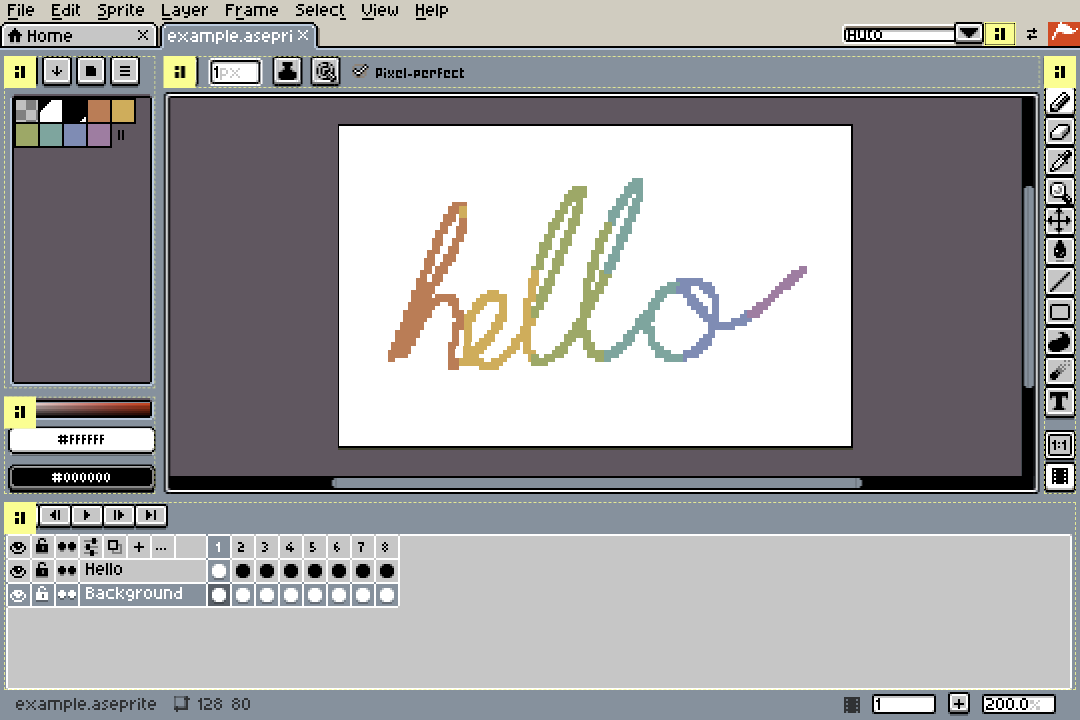Select the Line tool
Image resolution: width=1080 pixels, height=720 pixels.
tap(1059, 281)
